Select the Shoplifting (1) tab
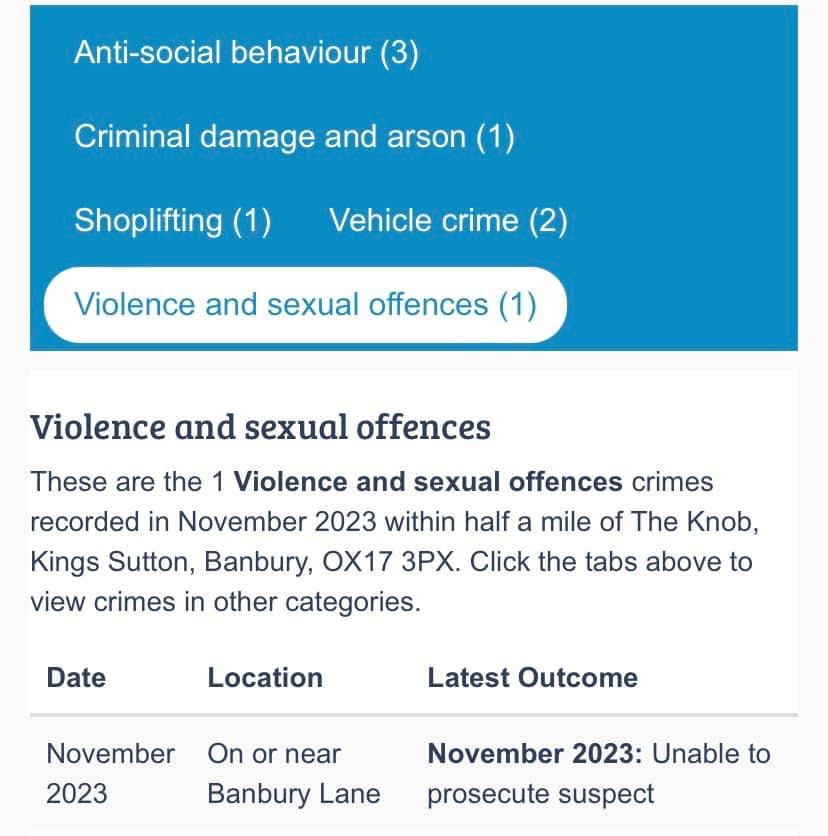 [173, 220]
